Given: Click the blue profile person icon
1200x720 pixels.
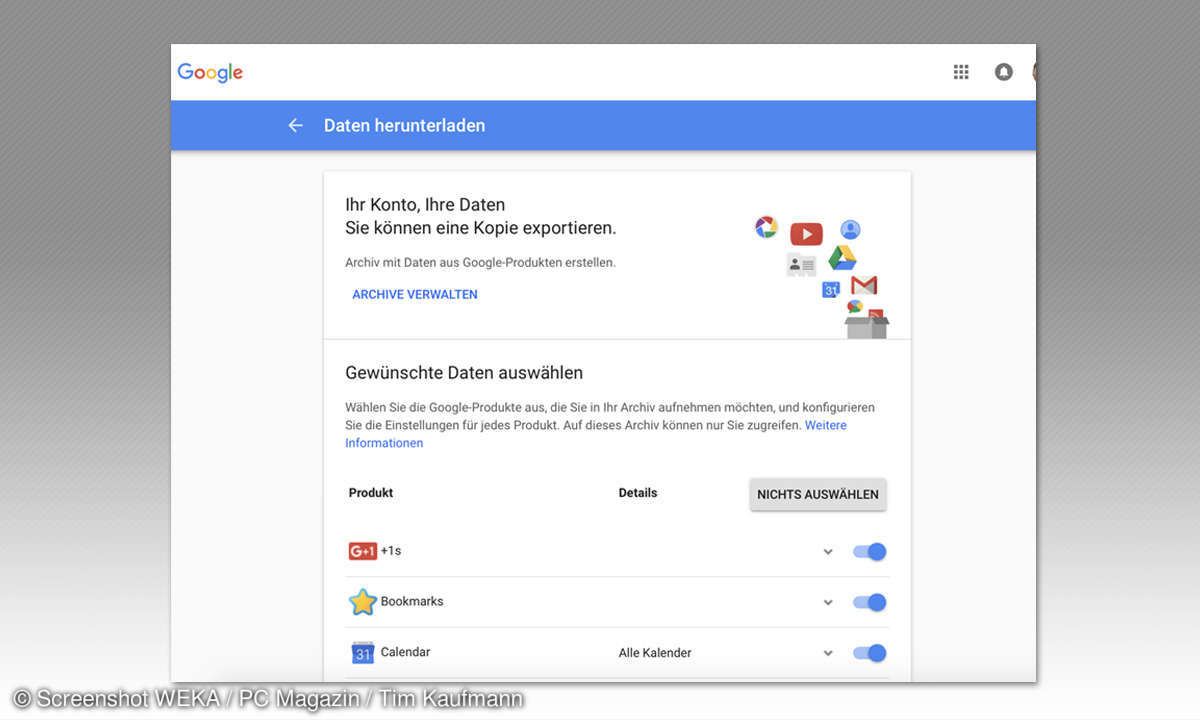Looking at the screenshot, I should coord(850,230).
